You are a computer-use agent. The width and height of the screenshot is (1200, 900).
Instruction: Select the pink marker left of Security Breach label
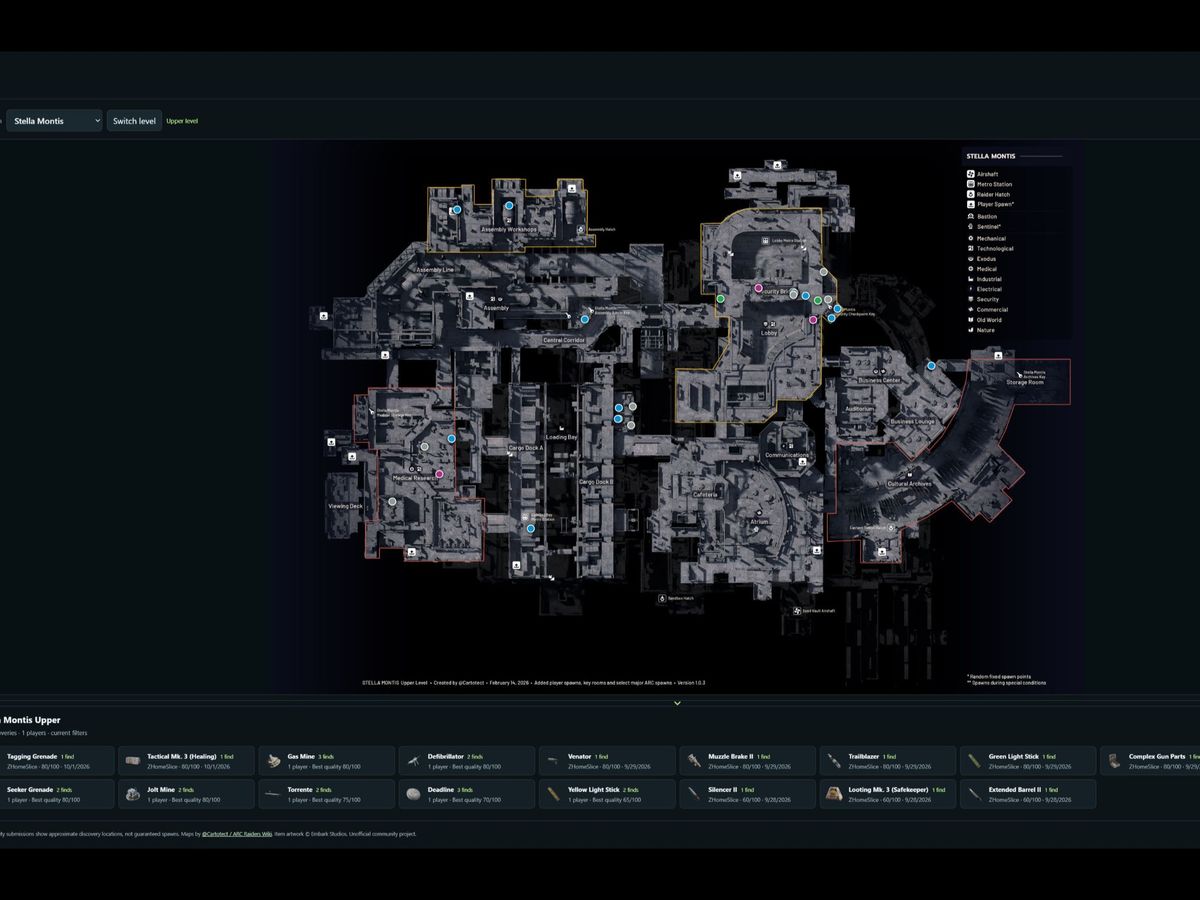tap(758, 288)
